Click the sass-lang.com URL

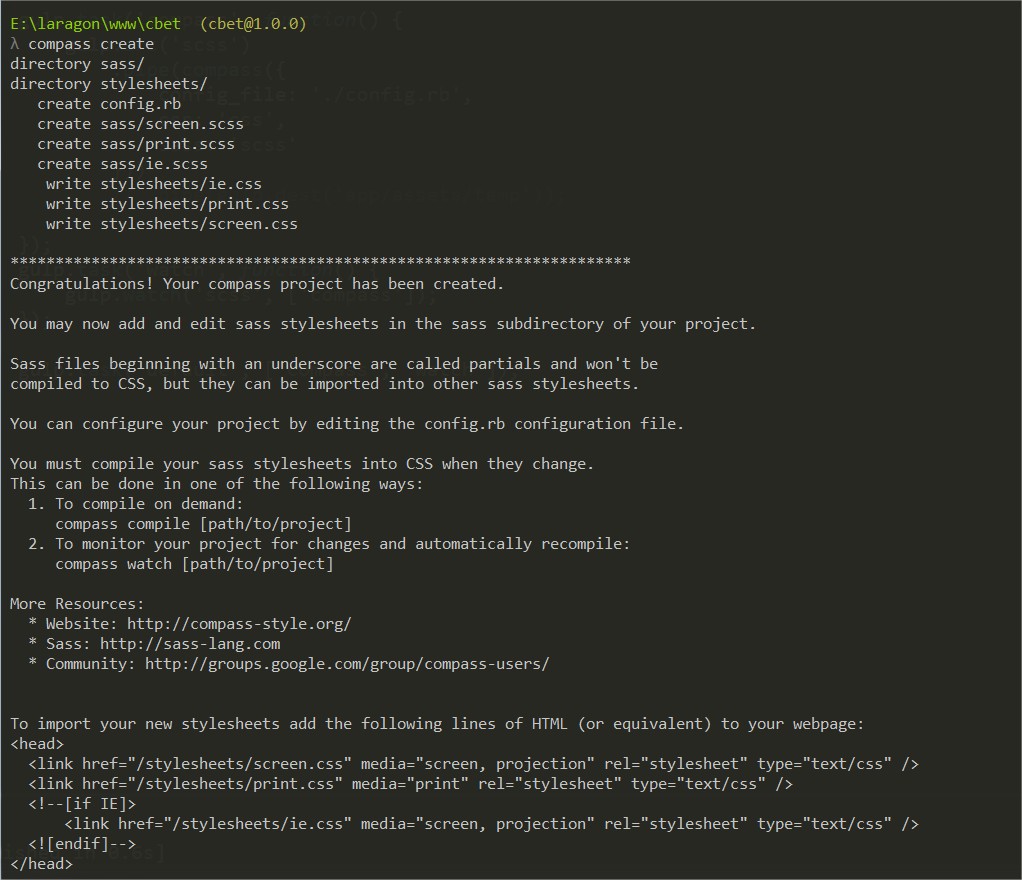(x=190, y=644)
